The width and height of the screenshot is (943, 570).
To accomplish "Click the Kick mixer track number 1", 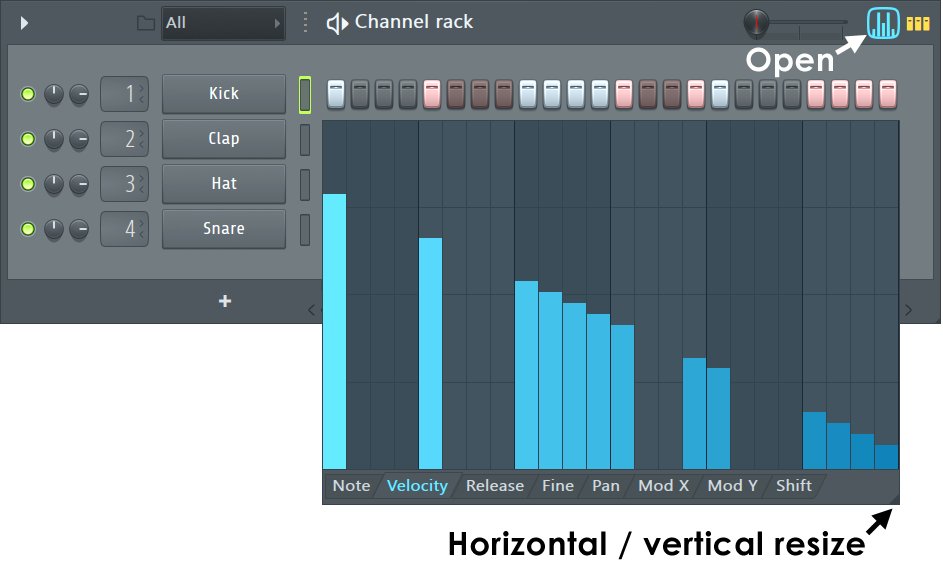I will 124,94.
